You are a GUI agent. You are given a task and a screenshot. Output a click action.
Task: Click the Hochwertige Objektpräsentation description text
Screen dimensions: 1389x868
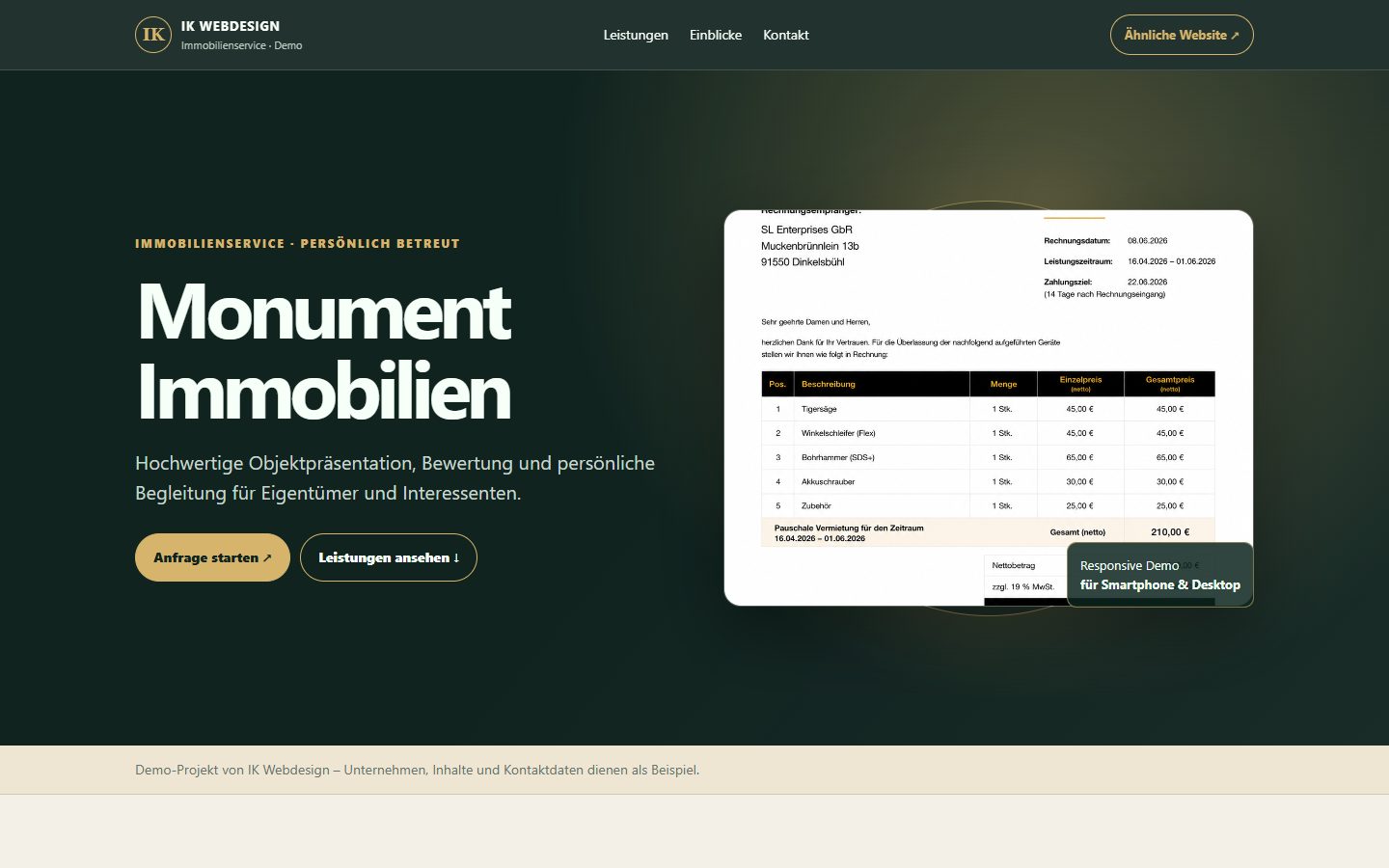(395, 477)
